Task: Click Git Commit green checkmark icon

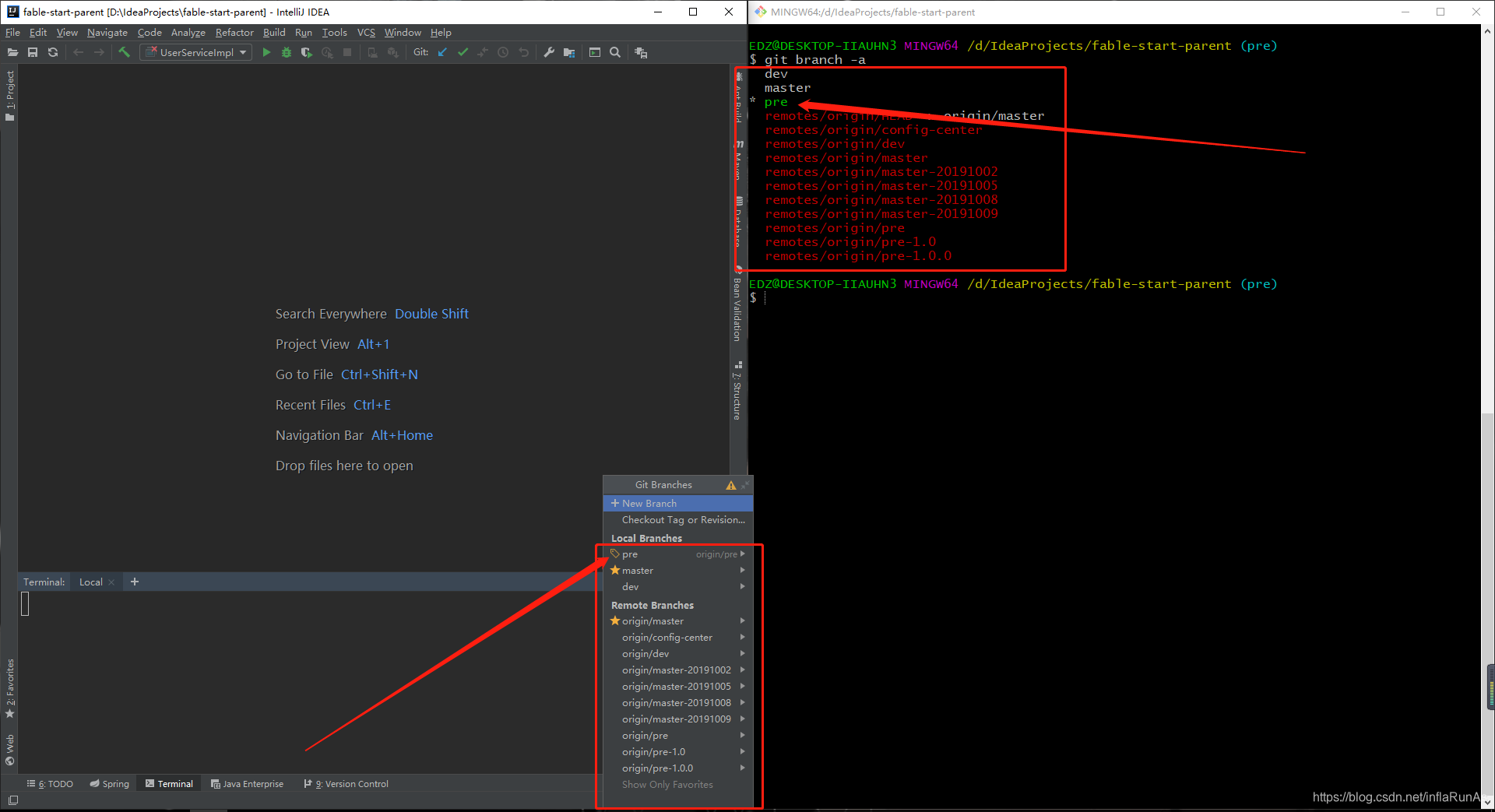Action: (463, 52)
